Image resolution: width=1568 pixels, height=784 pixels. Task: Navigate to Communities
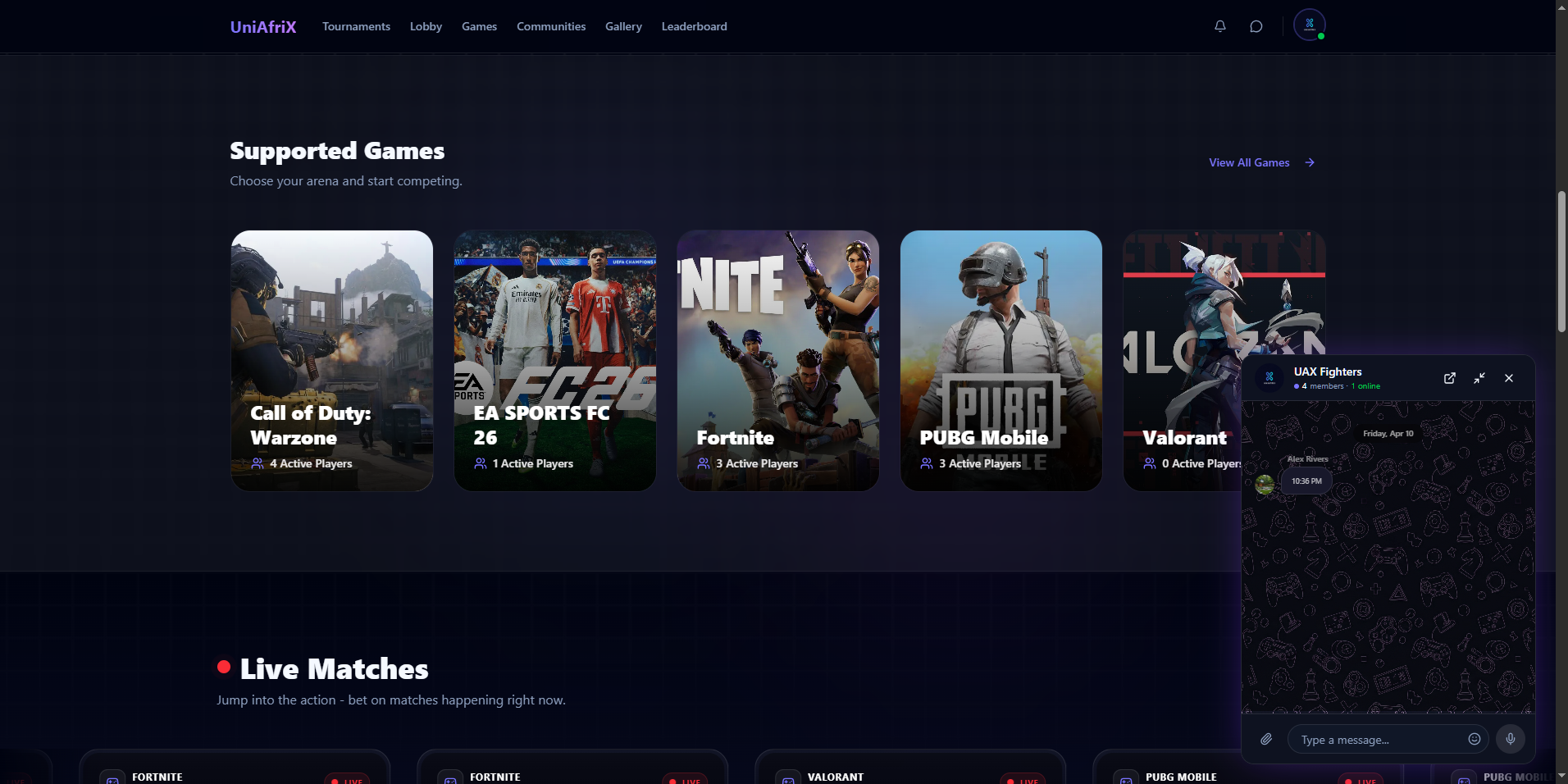(x=551, y=26)
